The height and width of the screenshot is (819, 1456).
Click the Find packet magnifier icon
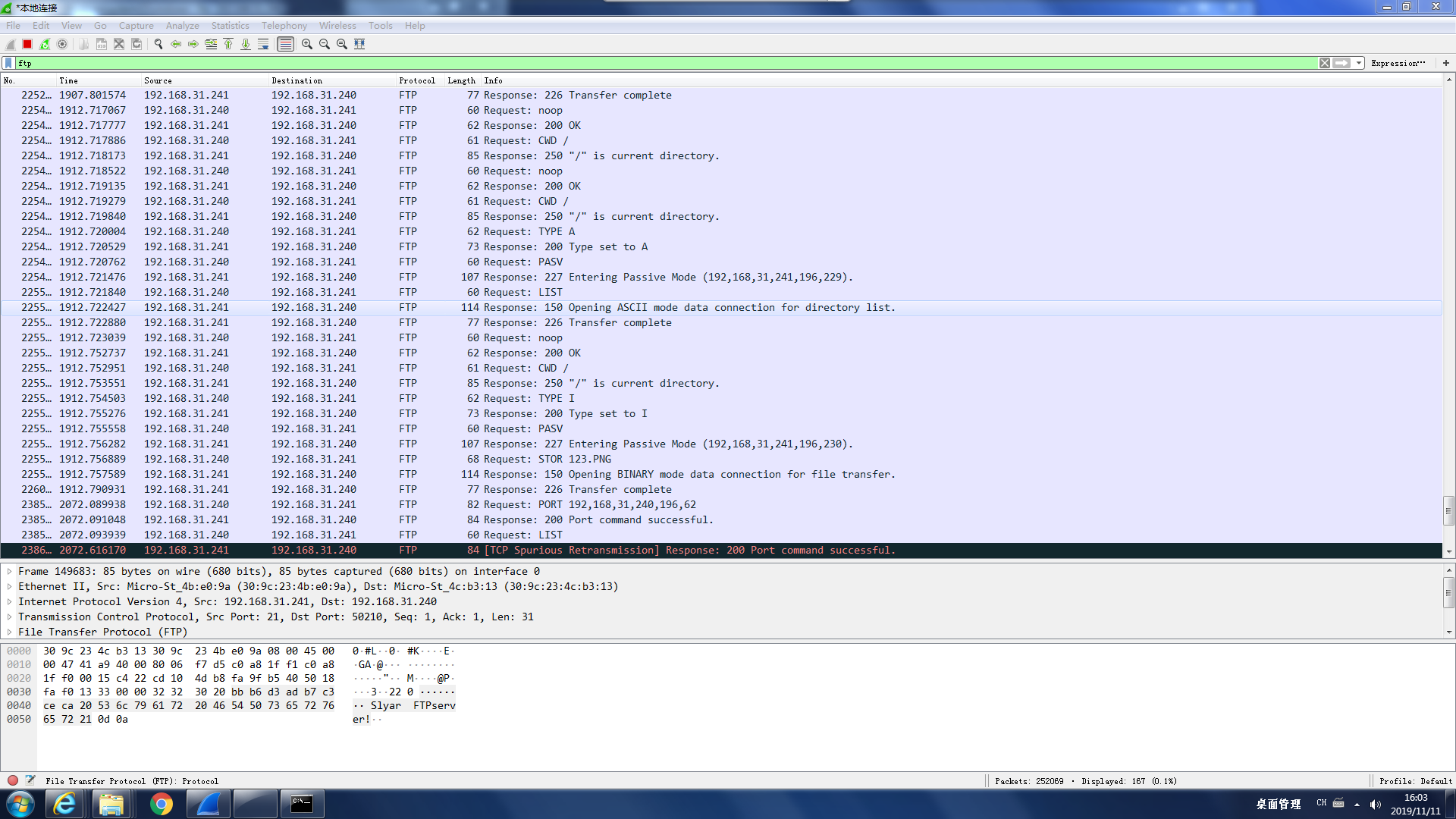pos(158,44)
